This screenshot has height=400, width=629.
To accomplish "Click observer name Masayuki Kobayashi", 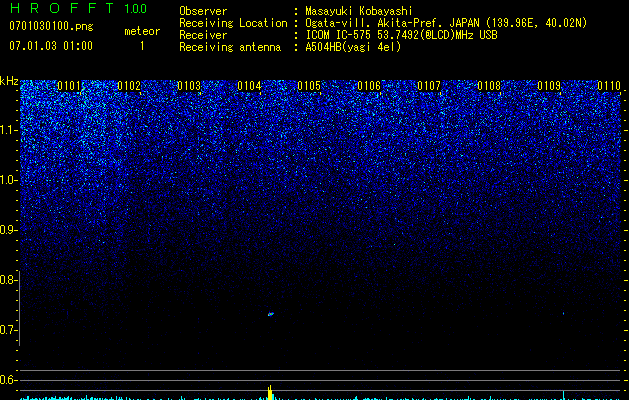I will coord(359,11).
